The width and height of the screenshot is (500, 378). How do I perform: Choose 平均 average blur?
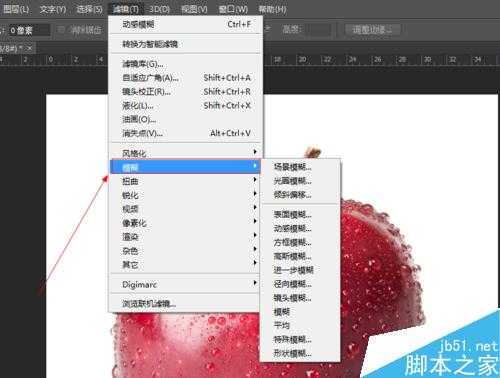[300, 325]
